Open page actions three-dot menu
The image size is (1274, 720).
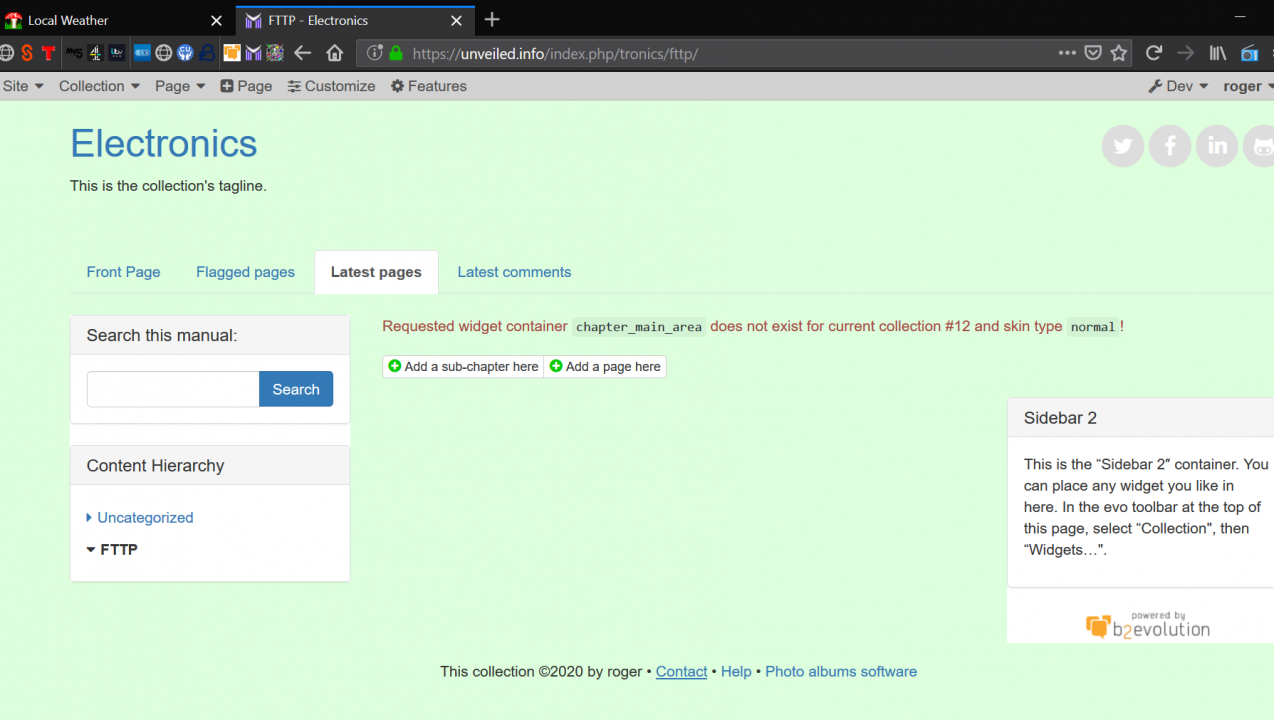[x=1067, y=53]
